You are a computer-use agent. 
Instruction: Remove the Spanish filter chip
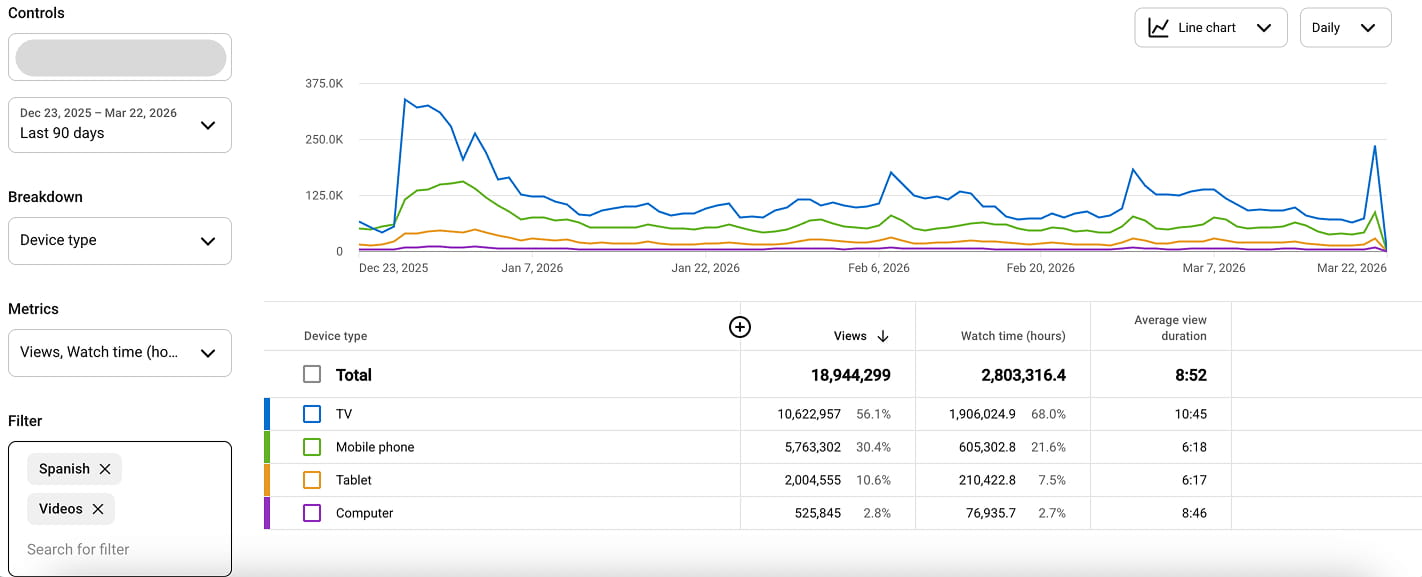107,469
